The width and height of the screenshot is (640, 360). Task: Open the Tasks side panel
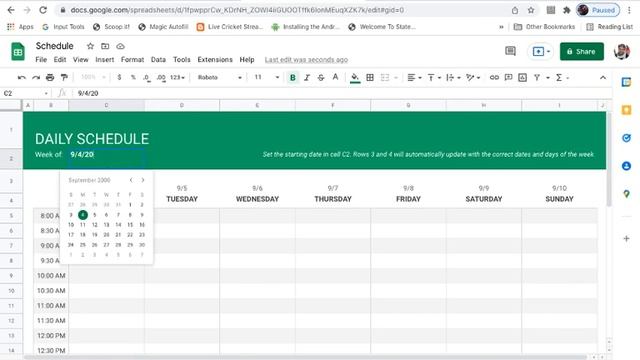point(626,138)
